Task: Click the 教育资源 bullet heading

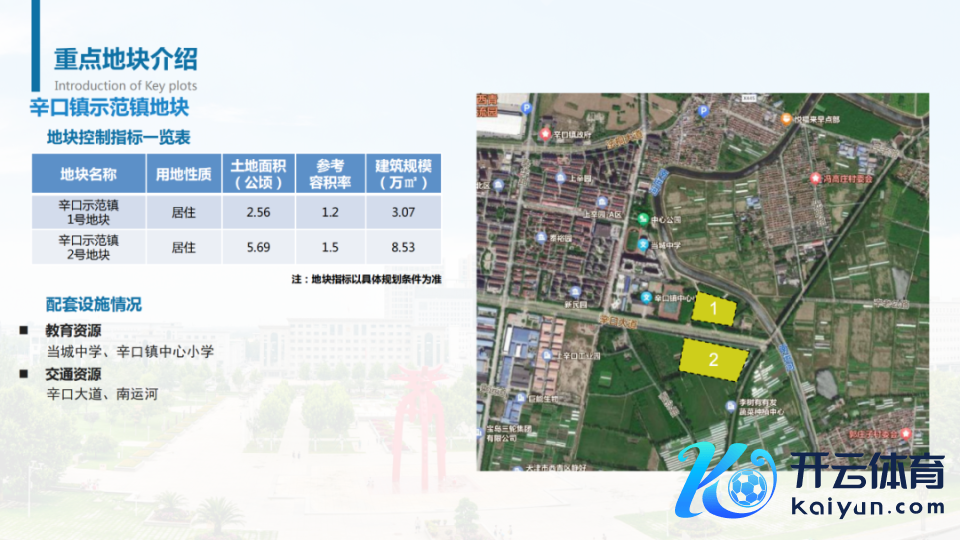Action: coord(73,331)
